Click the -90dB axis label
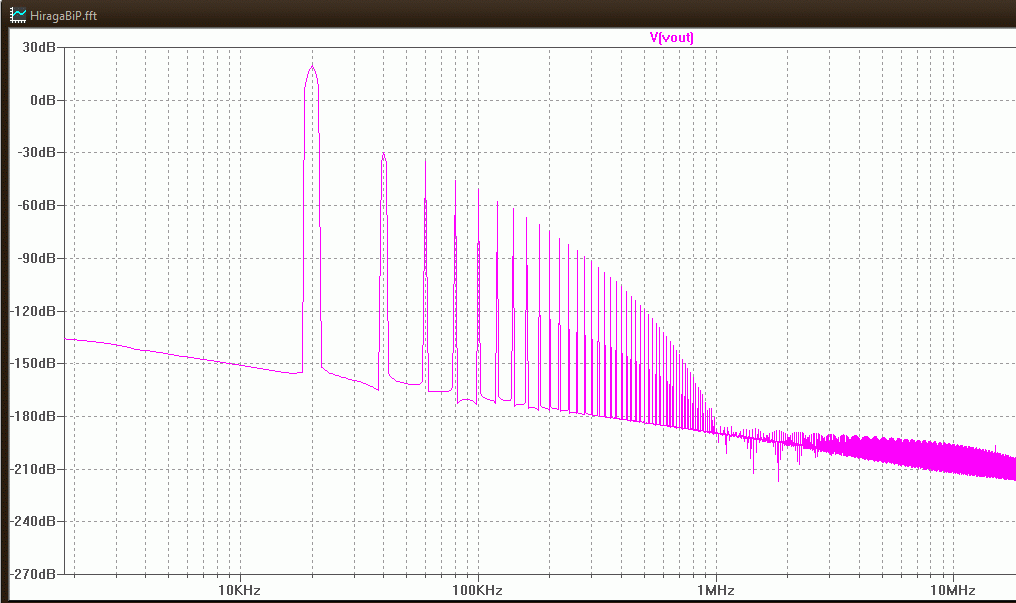The height and width of the screenshot is (603, 1016). pos(36,258)
